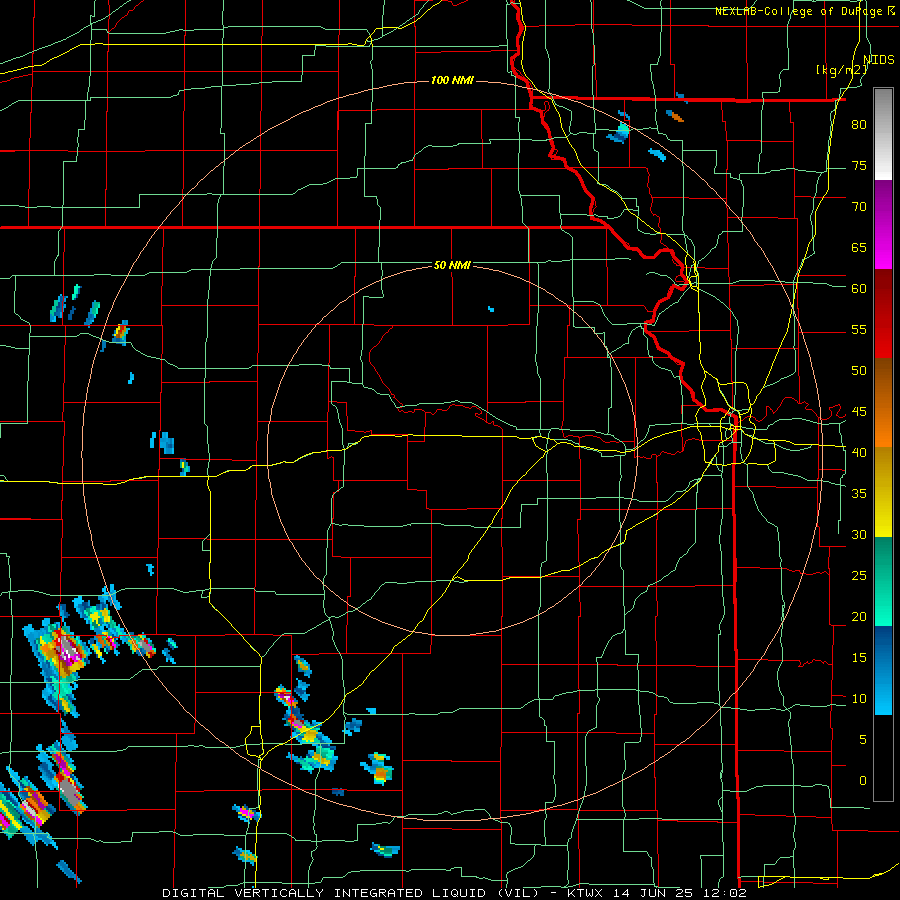Click the 35 value on the color scale
Image resolution: width=900 pixels, height=900 pixels.
click(x=859, y=494)
